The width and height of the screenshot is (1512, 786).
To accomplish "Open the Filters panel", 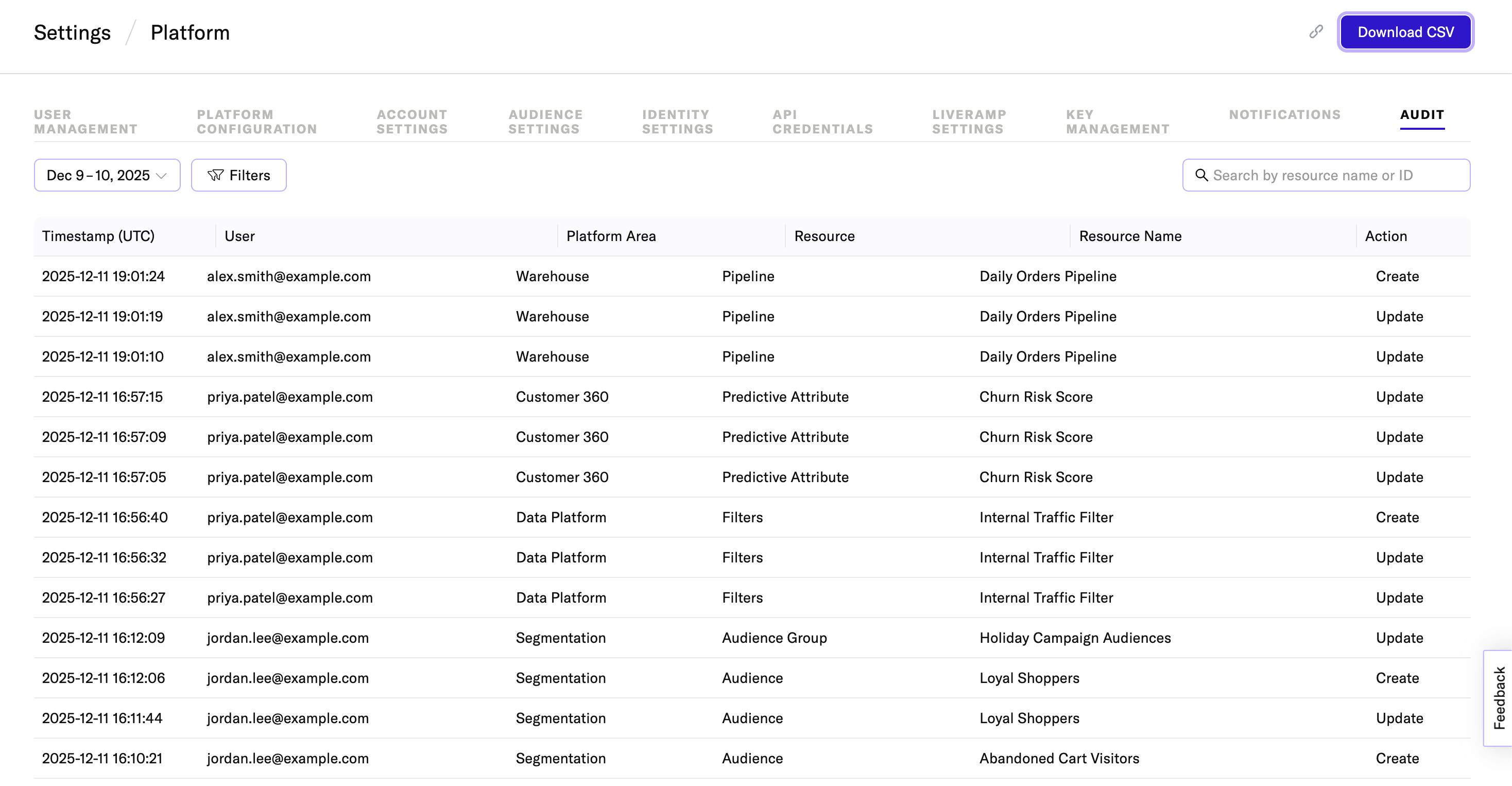I will pos(239,175).
